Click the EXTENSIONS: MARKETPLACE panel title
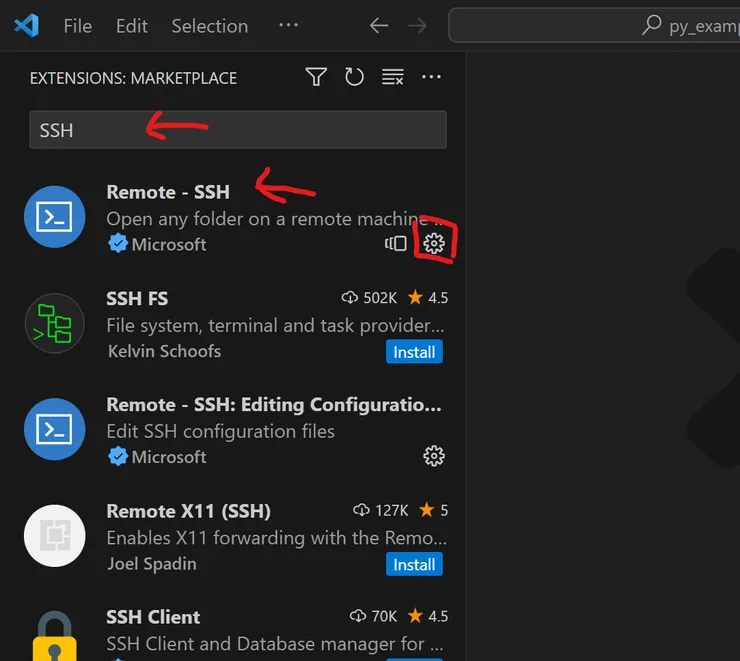740x661 pixels. tap(133, 78)
